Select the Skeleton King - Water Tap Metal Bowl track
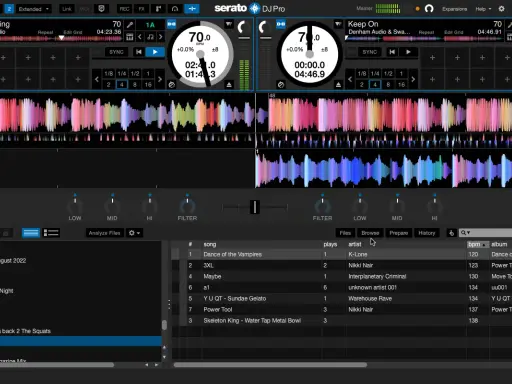The image size is (512, 384). [342, 320]
